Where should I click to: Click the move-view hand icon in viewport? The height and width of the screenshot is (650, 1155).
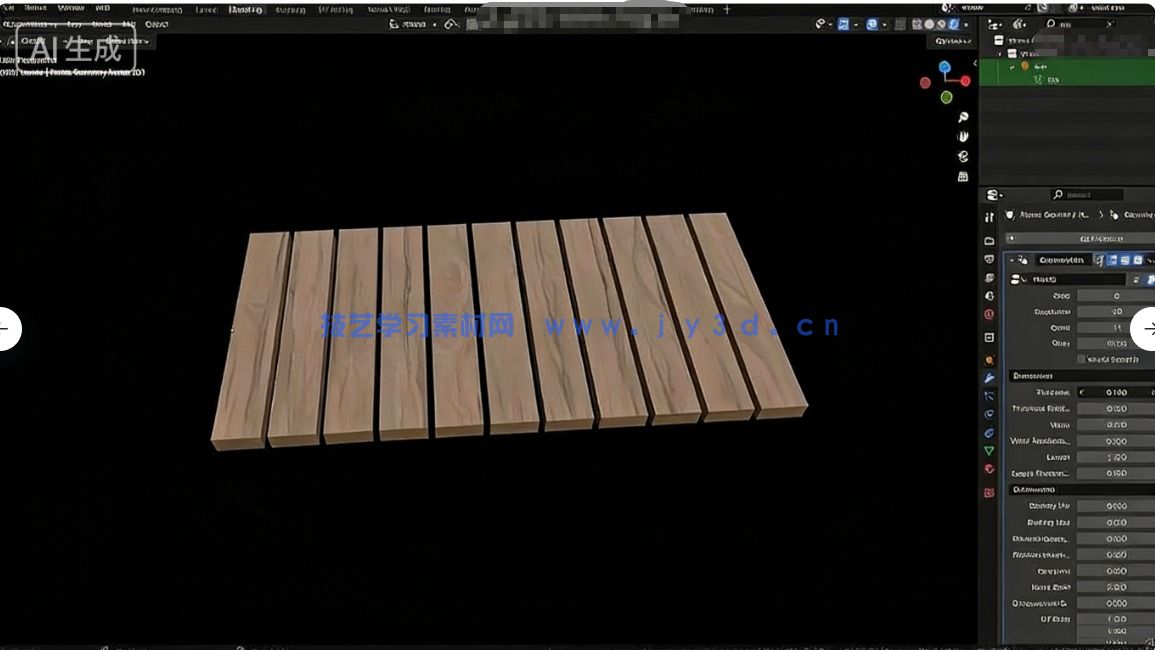[962, 136]
